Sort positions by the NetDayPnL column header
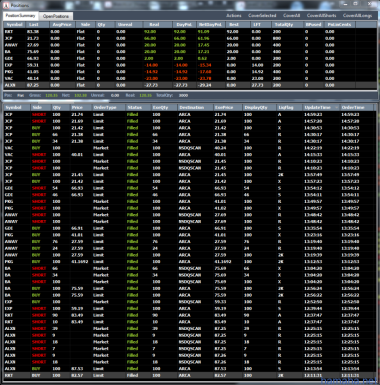The width and height of the screenshot is (380, 385). coord(211,25)
